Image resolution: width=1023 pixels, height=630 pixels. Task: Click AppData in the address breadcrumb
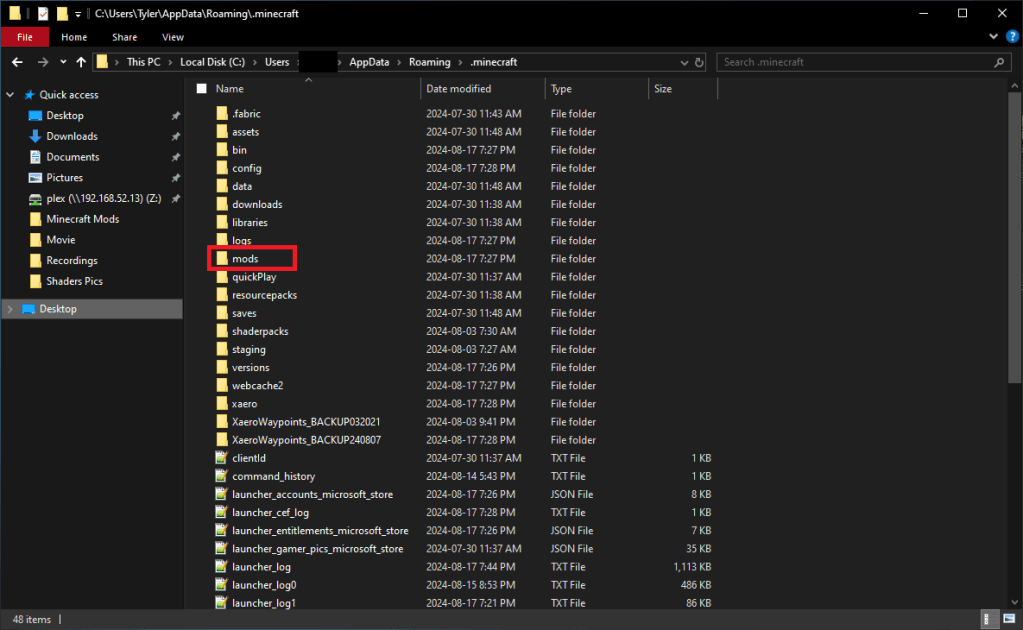369,62
